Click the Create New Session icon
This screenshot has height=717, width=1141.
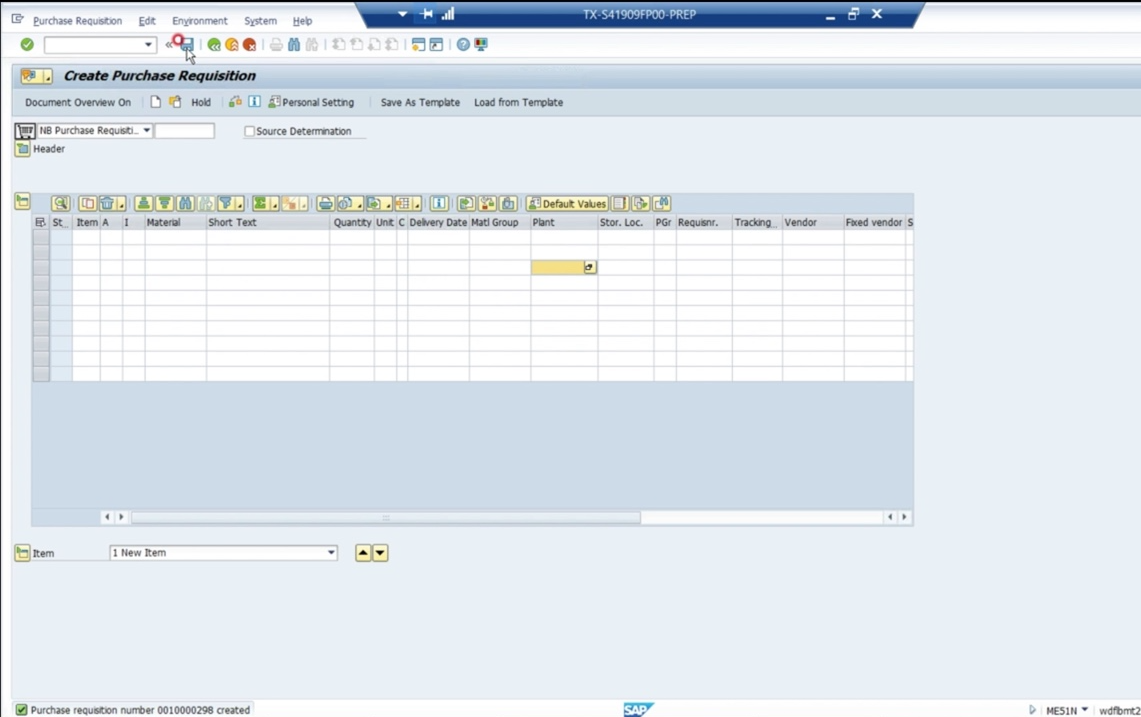418,45
